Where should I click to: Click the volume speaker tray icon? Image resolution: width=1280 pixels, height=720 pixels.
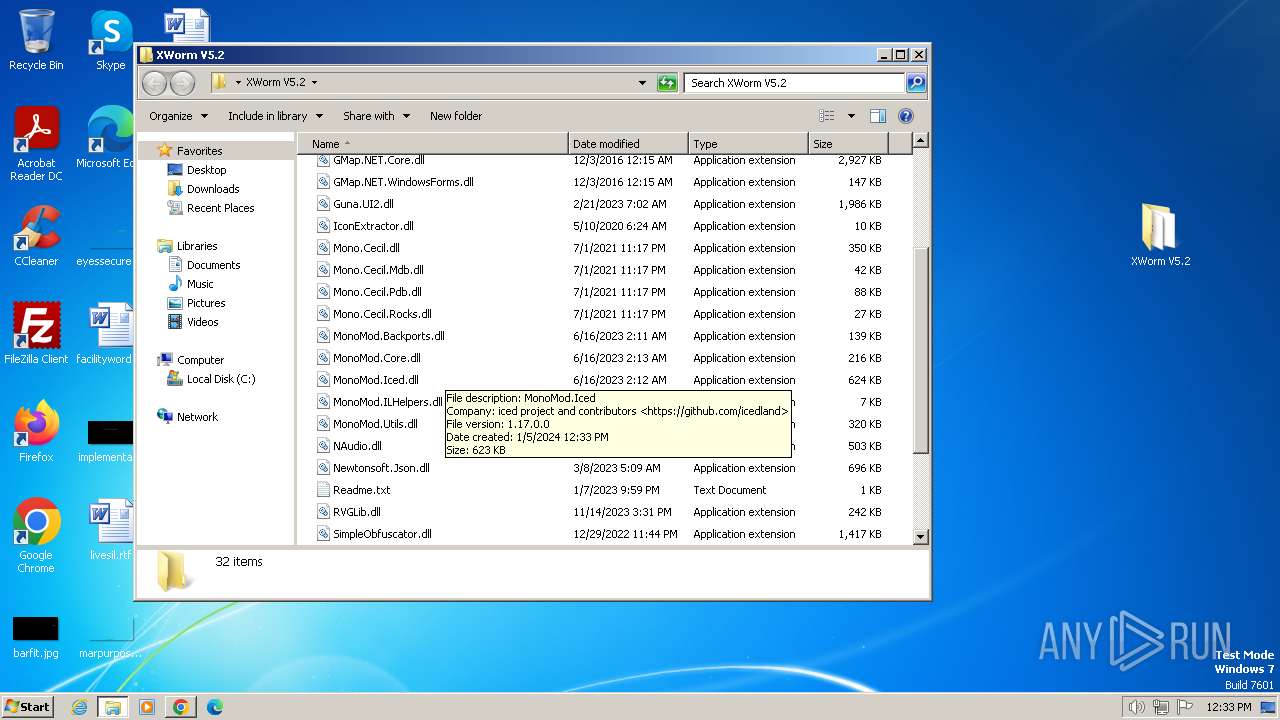(x=1136, y=707)
